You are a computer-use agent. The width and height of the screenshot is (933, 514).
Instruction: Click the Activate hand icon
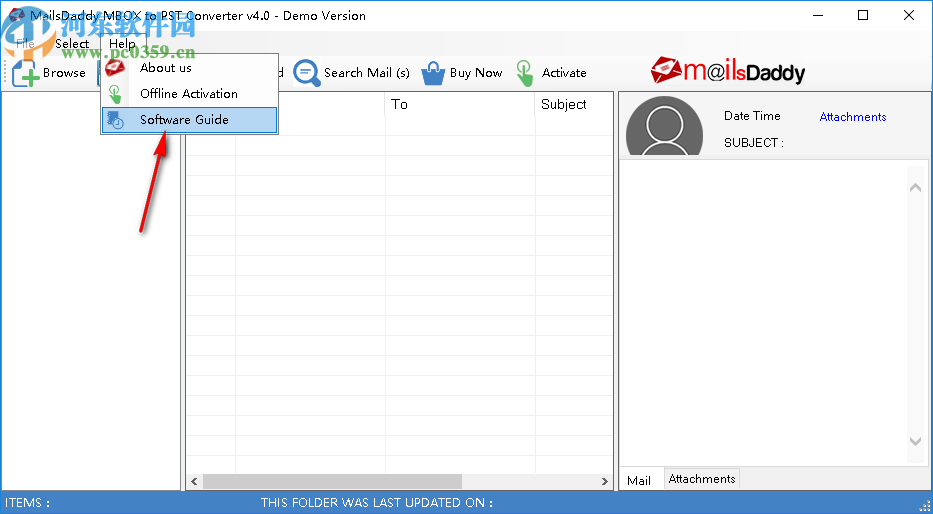(524, 73)
